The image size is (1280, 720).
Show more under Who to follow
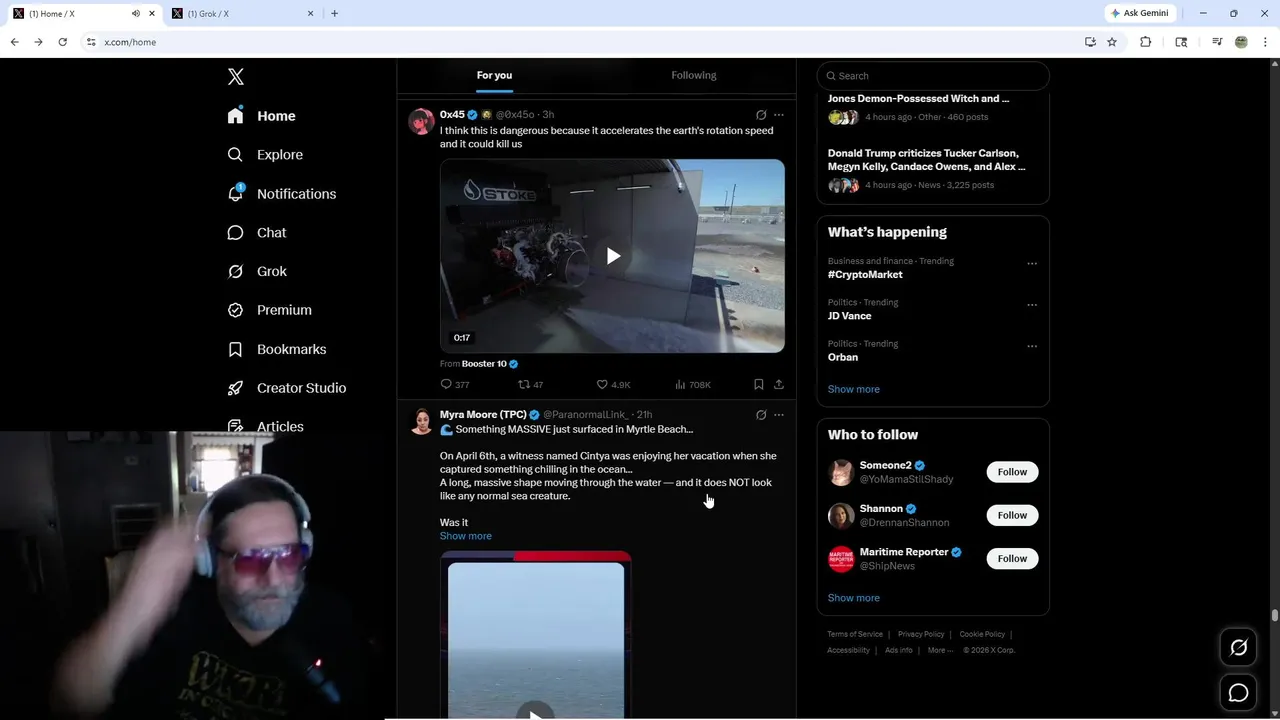pyautogui.click(x=854, y=598)
